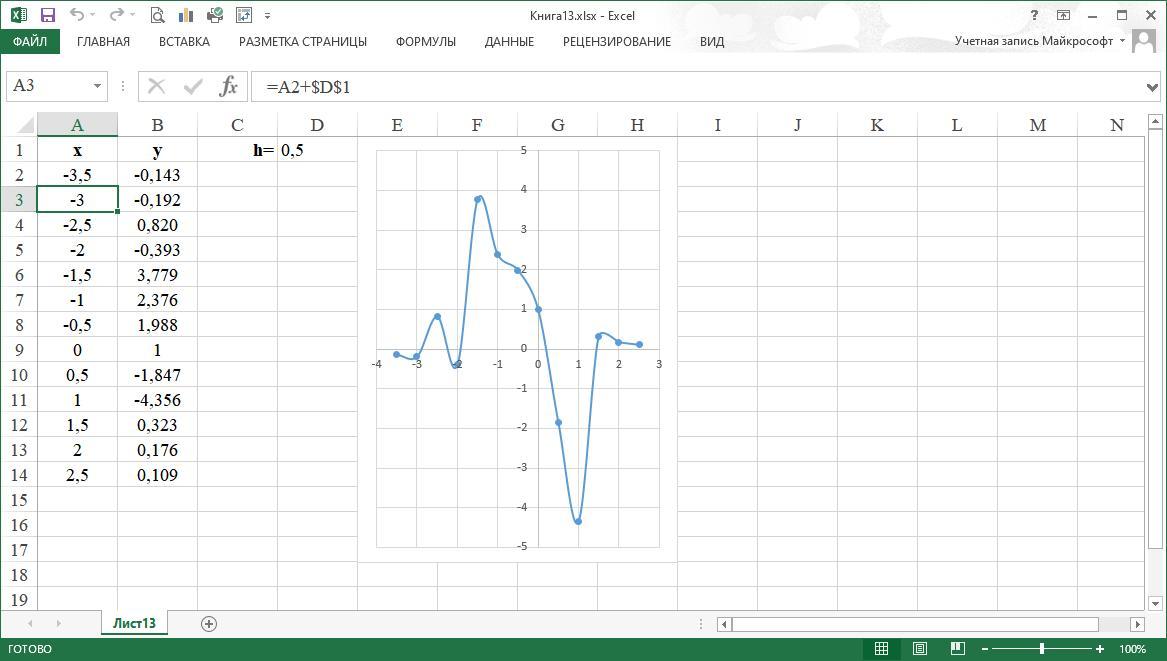The width and height of the screenshot is (1167, 661).
Task: Select cell B11 containing -4,356
Action: pos(157,400)
